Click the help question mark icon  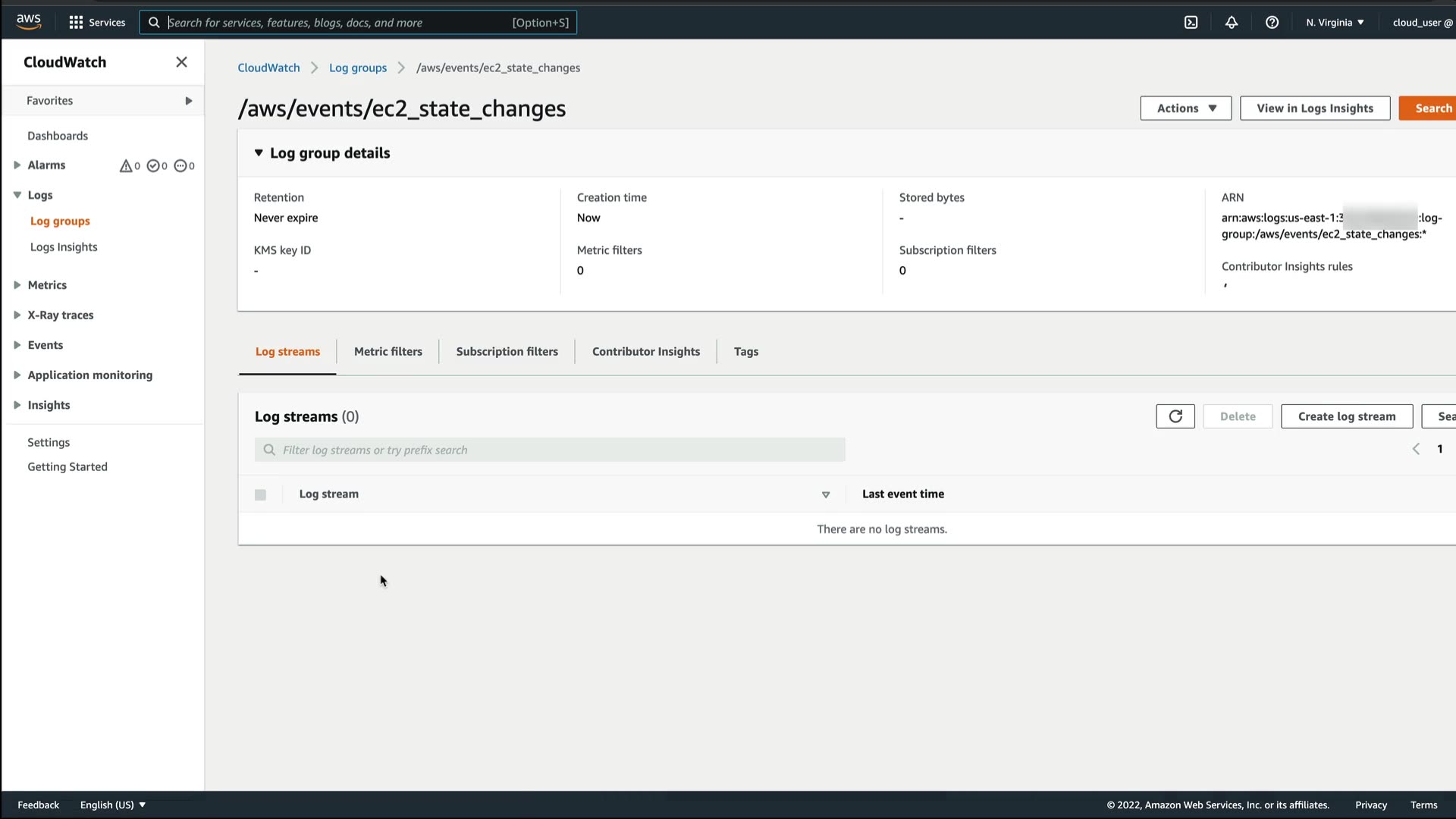[1272, 23]
